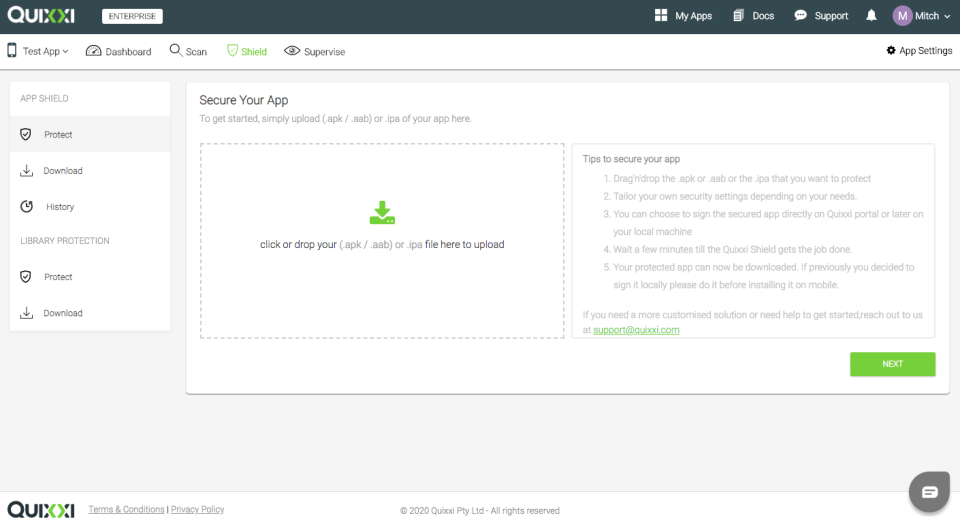960x524 pixels.
Task: Select Protect under Library Protection
Action: [90, 277]
